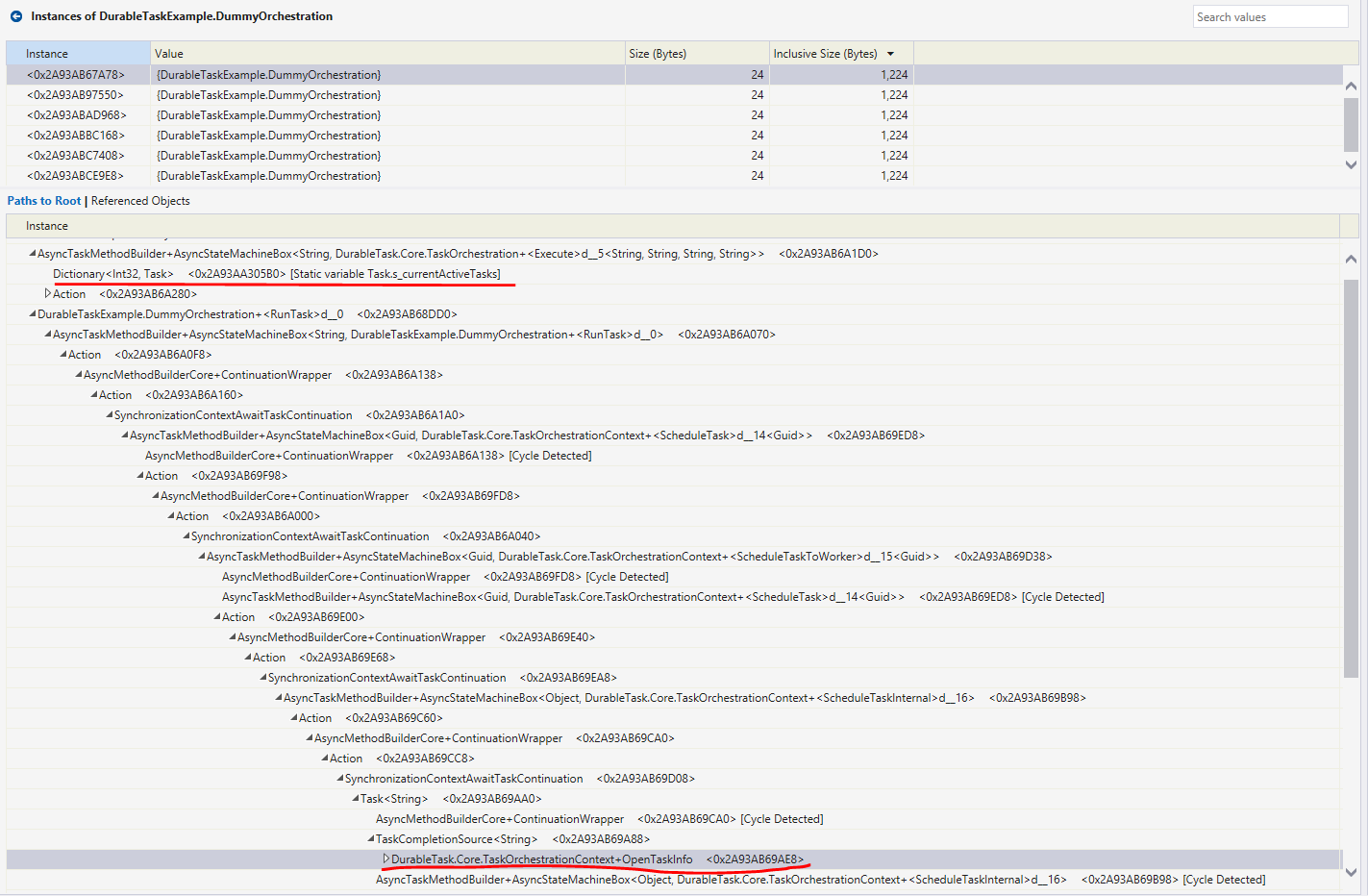Select instance <0x2A93AB67A78> row
1368x896 pixels.
77,74
